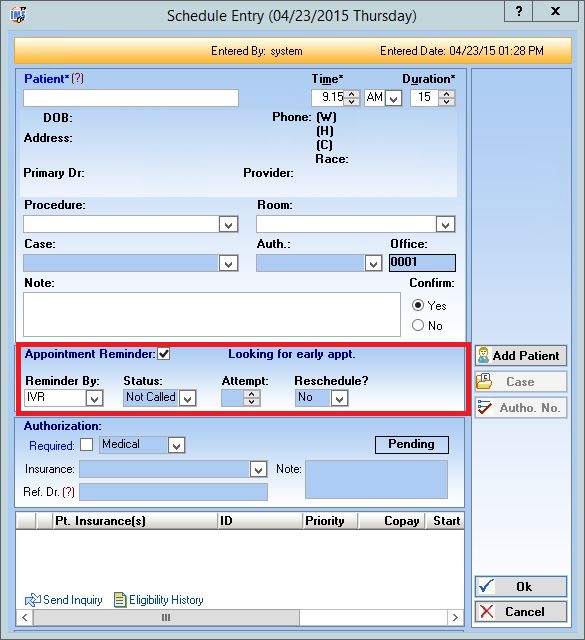Enable the Authorization Required checkbox
This screenshot has height=640, width=585.
(87, 444)
